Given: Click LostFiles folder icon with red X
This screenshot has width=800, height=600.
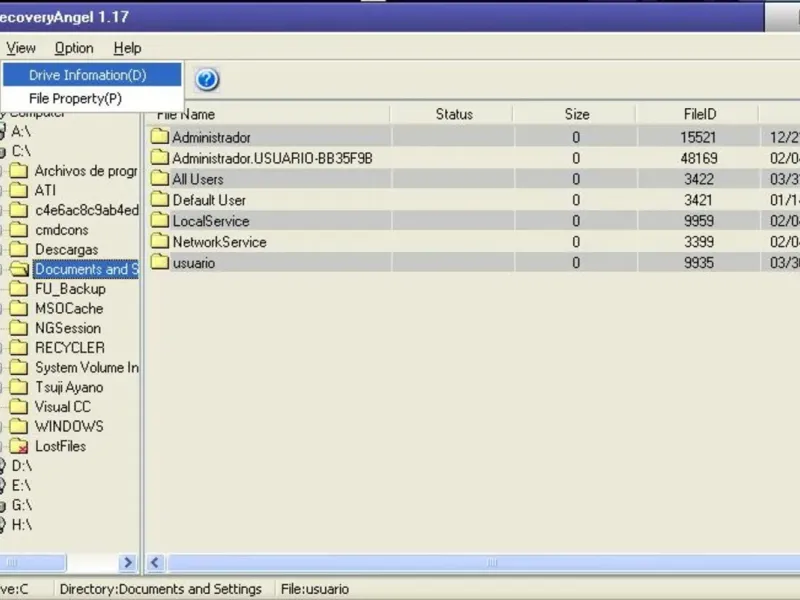Looking at the screenshot, I should pos(19,446).
